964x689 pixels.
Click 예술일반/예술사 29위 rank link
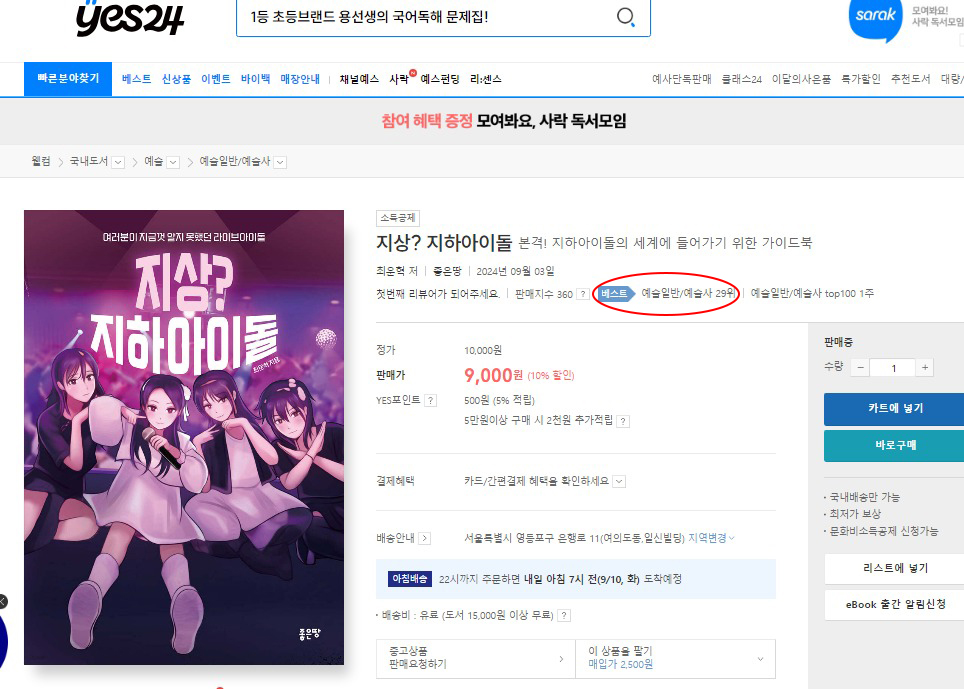click(688, 294)
